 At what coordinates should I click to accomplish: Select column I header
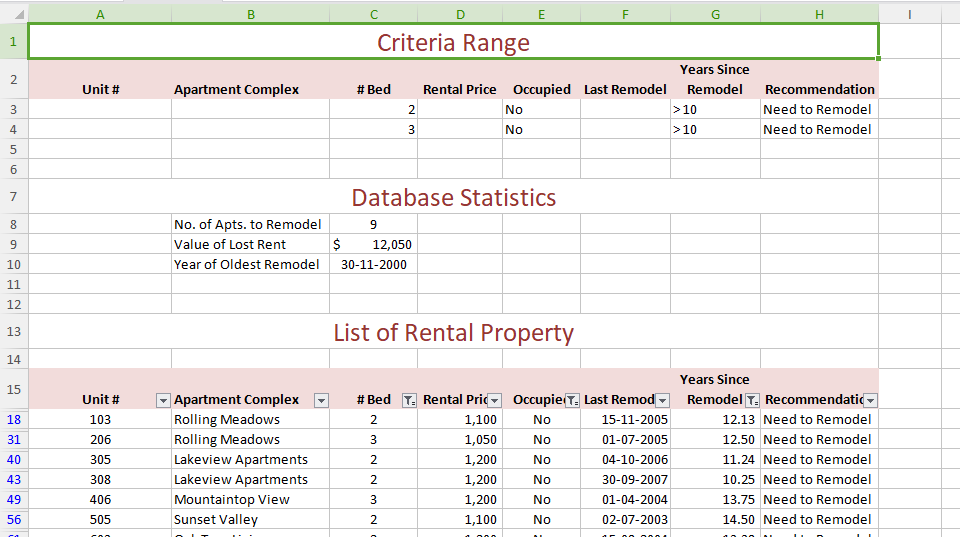909,14
